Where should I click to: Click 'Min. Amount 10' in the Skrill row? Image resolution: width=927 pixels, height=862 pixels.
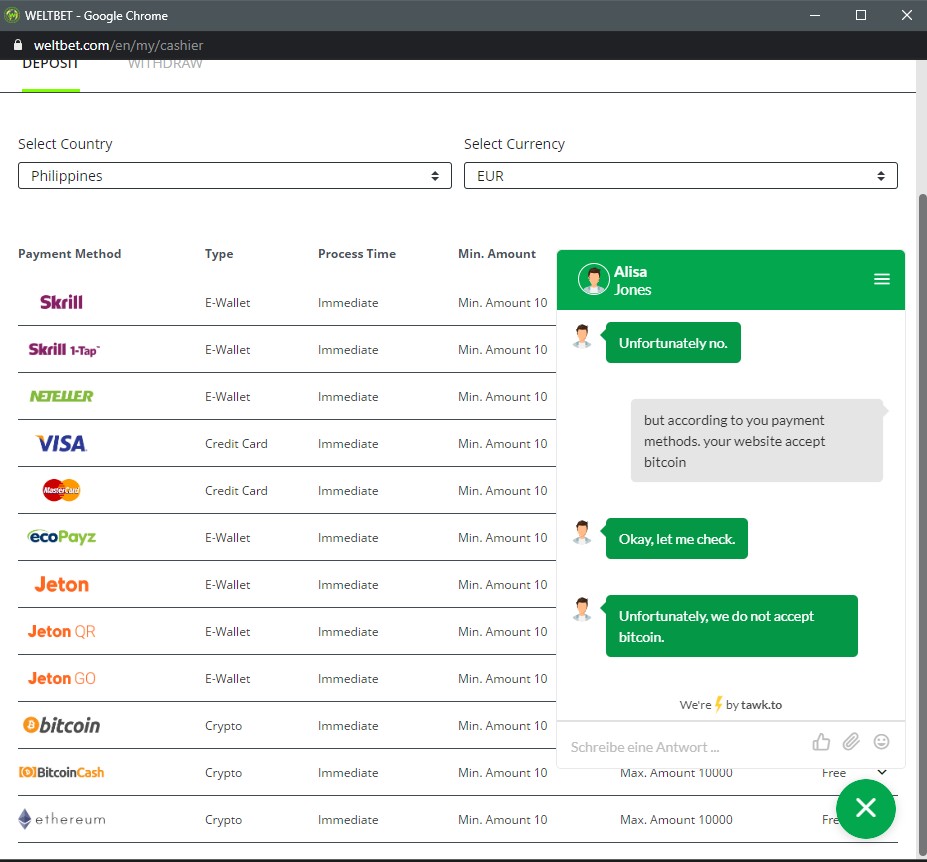(x=503, y=303)
